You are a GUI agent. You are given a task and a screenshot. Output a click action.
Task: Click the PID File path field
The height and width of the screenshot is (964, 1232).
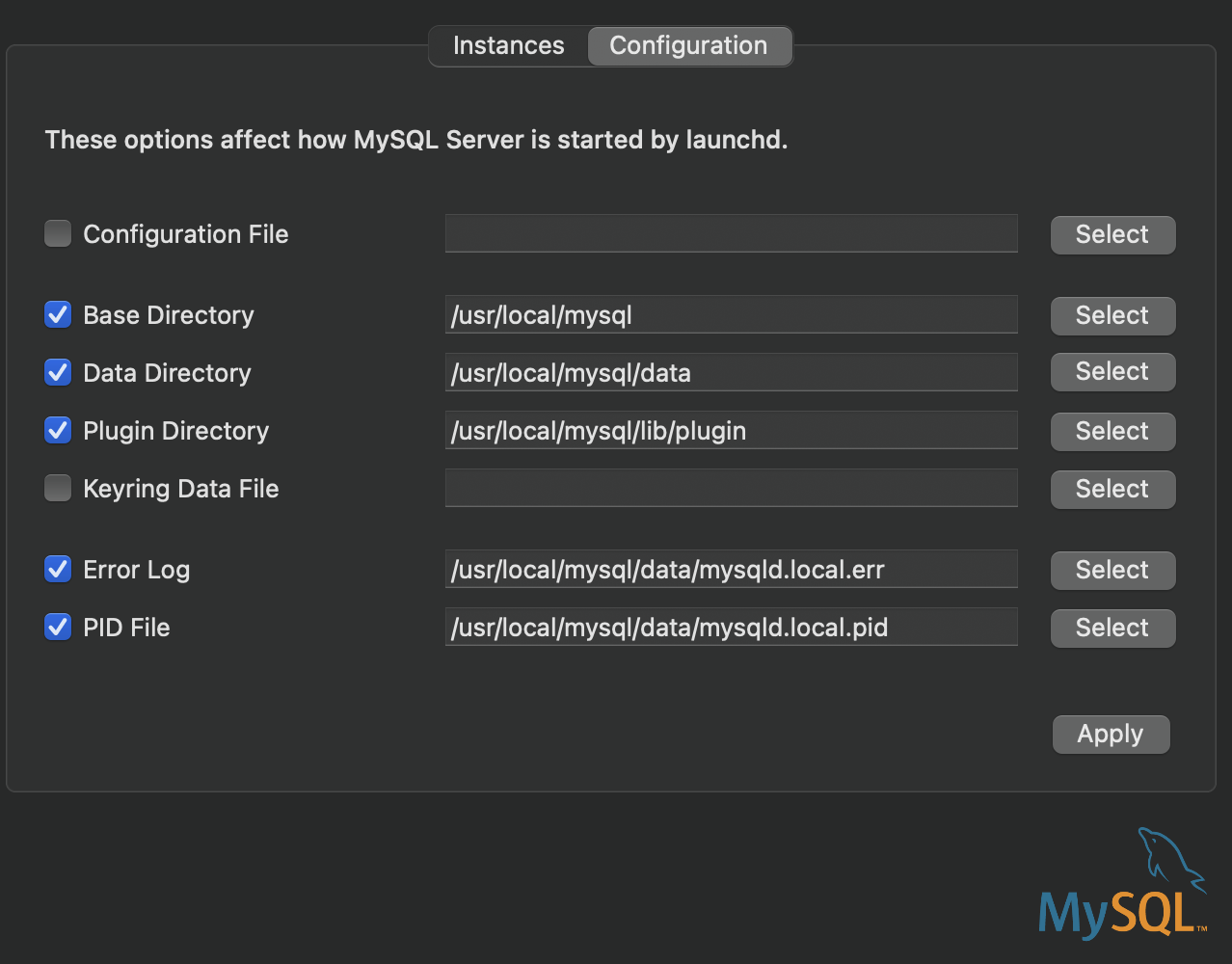click(x=731, y=627)
